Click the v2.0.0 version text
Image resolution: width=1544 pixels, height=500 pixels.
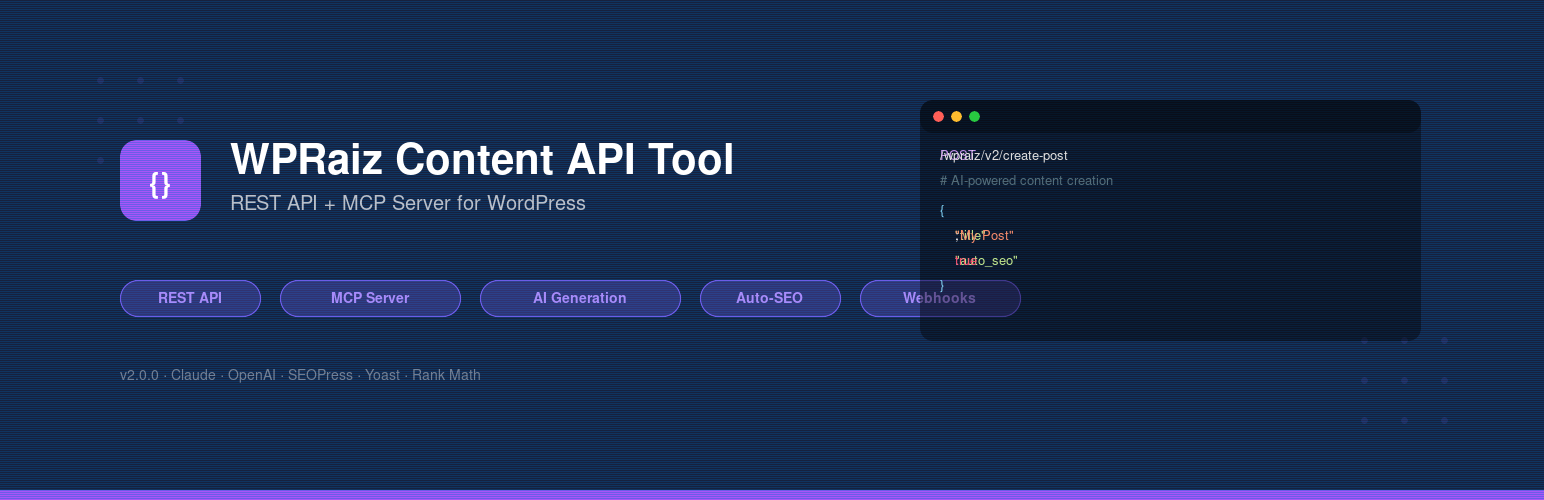pyautogui.click(x=139, y=375)
